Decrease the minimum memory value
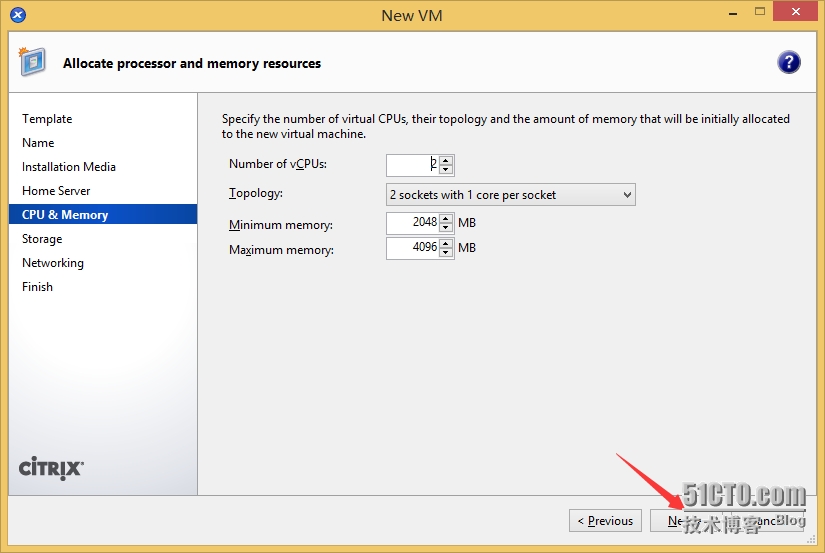Image resolution: width=825 pixels, height=553 pixels. tap(446, 227)
